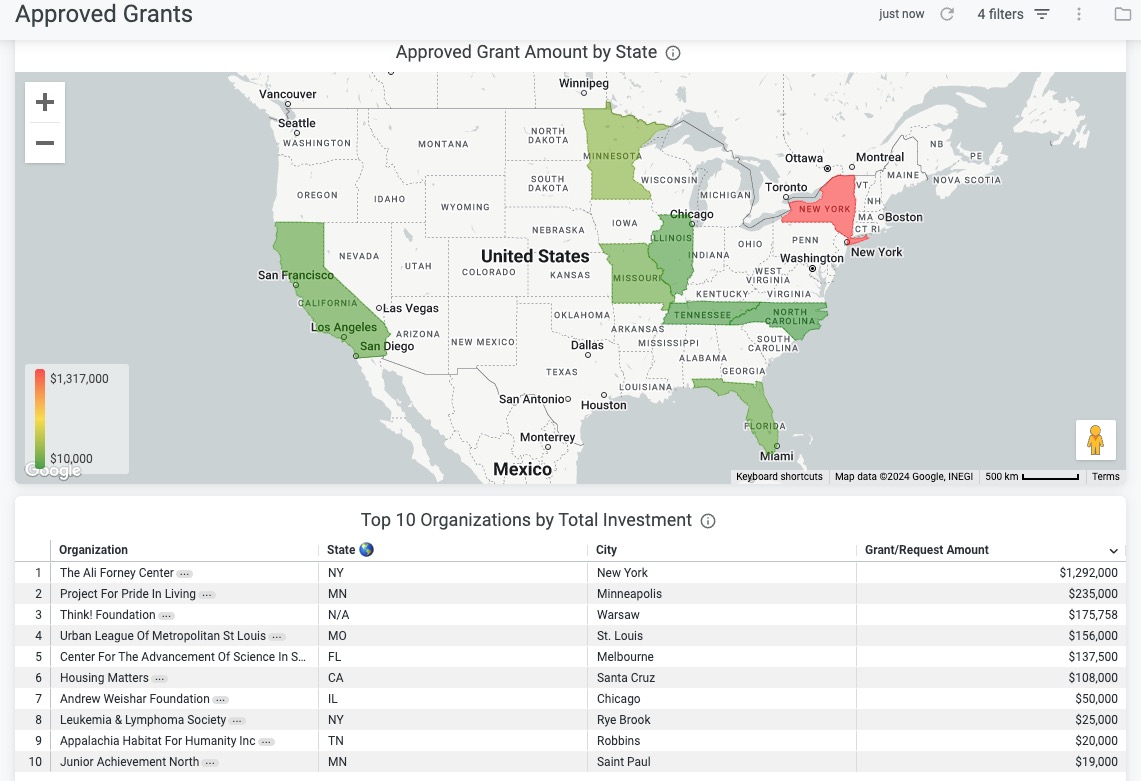This screenshot has width=1141, height=781.
Task: Zoom in on the map
Action: (x=45, y=102)
